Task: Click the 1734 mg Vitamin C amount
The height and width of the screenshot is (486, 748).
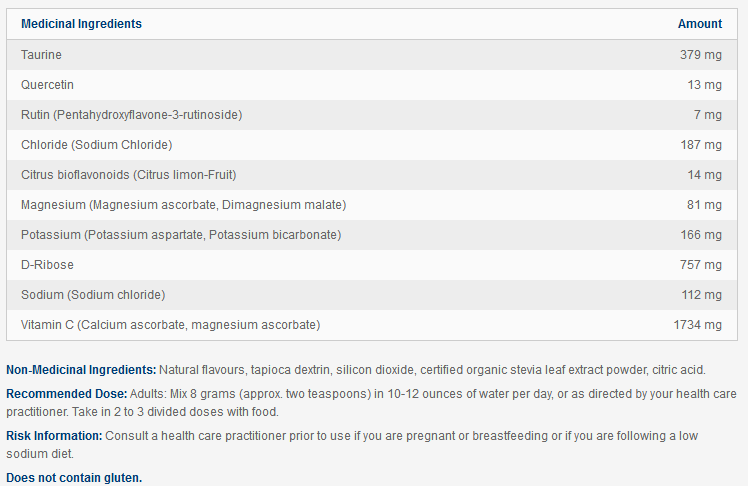Action: pos(697,325)
